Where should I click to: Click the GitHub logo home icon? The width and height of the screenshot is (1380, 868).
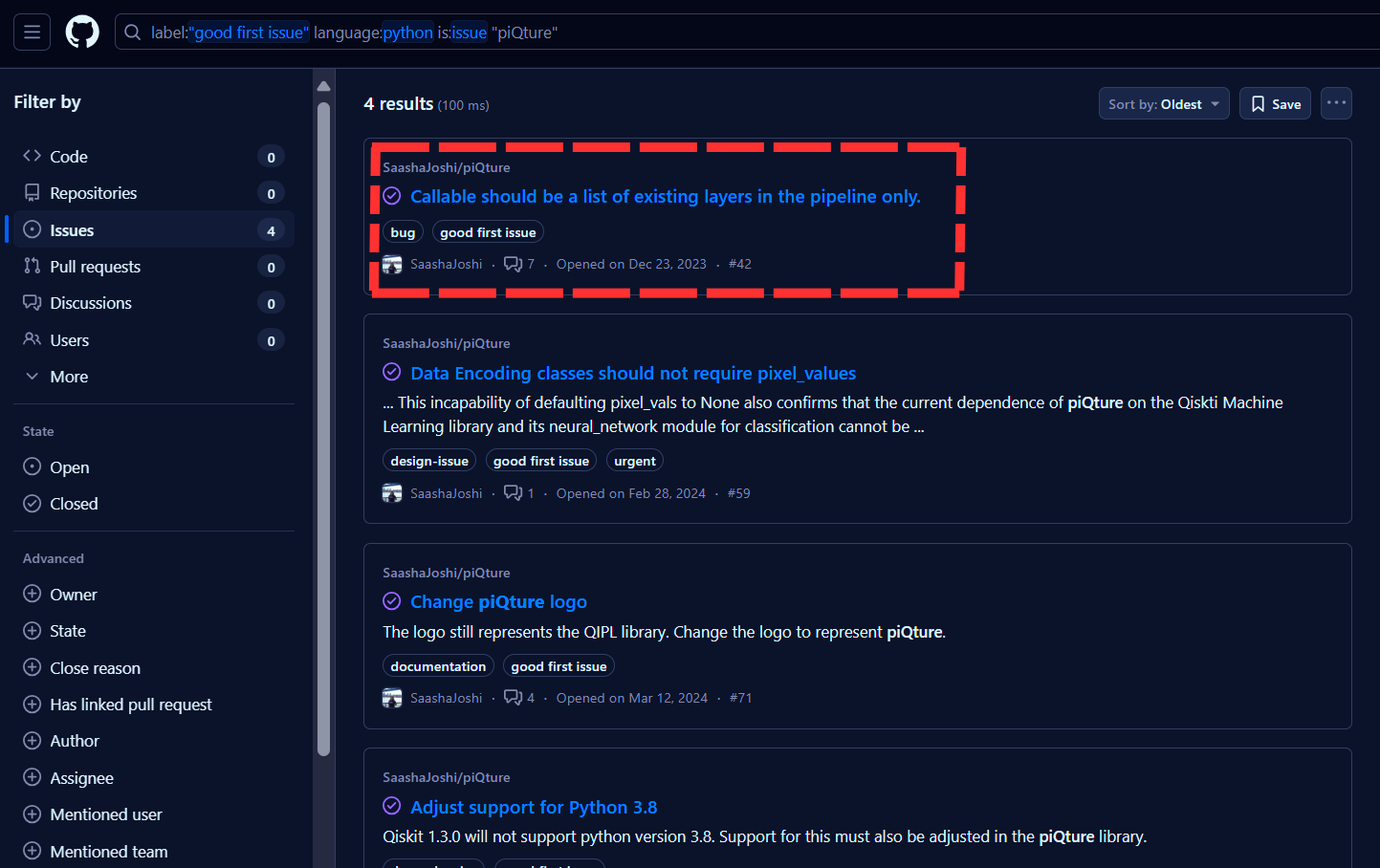point(82,33)
